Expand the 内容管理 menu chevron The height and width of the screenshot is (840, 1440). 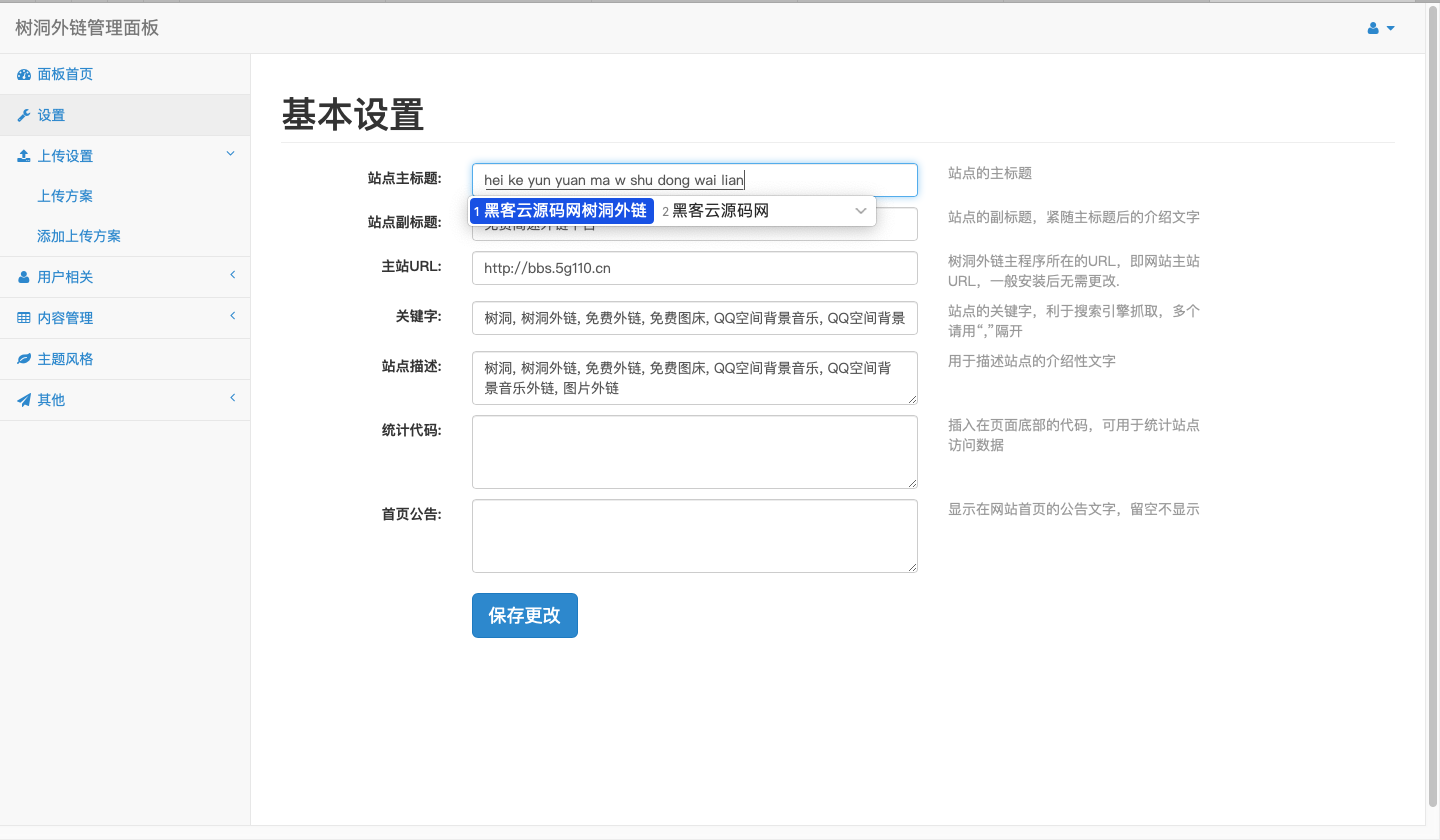click(x=232, y=316)
